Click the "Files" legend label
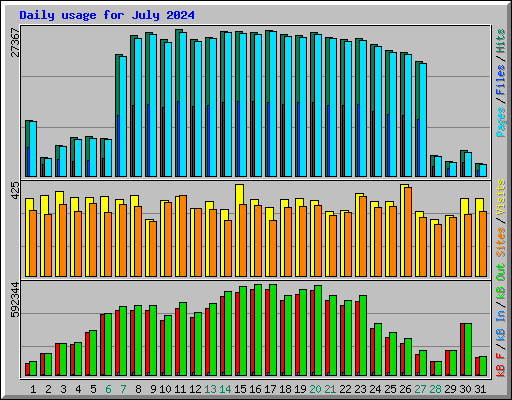 pos(501,80)
